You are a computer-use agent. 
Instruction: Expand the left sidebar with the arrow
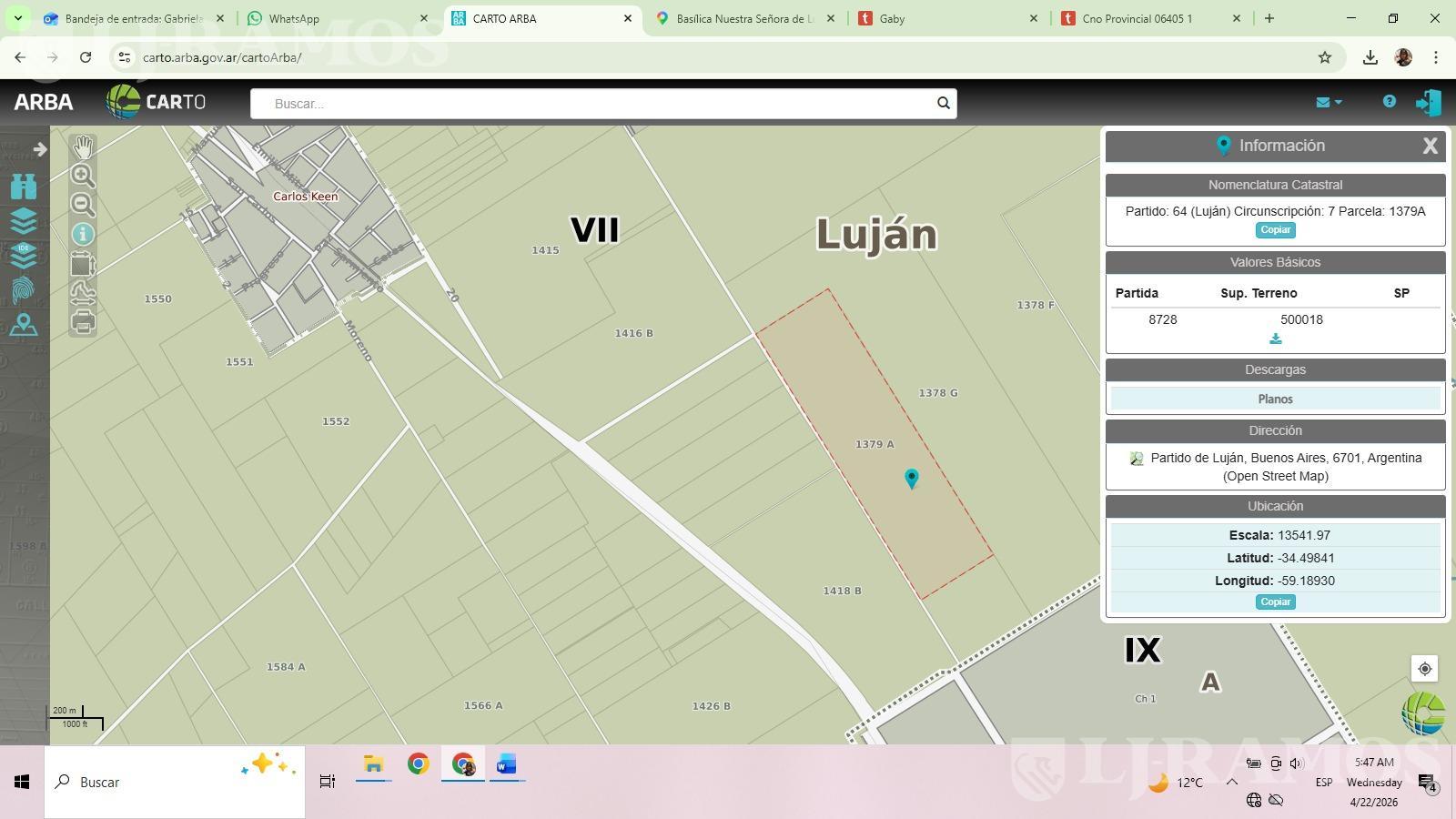(40, 149)
